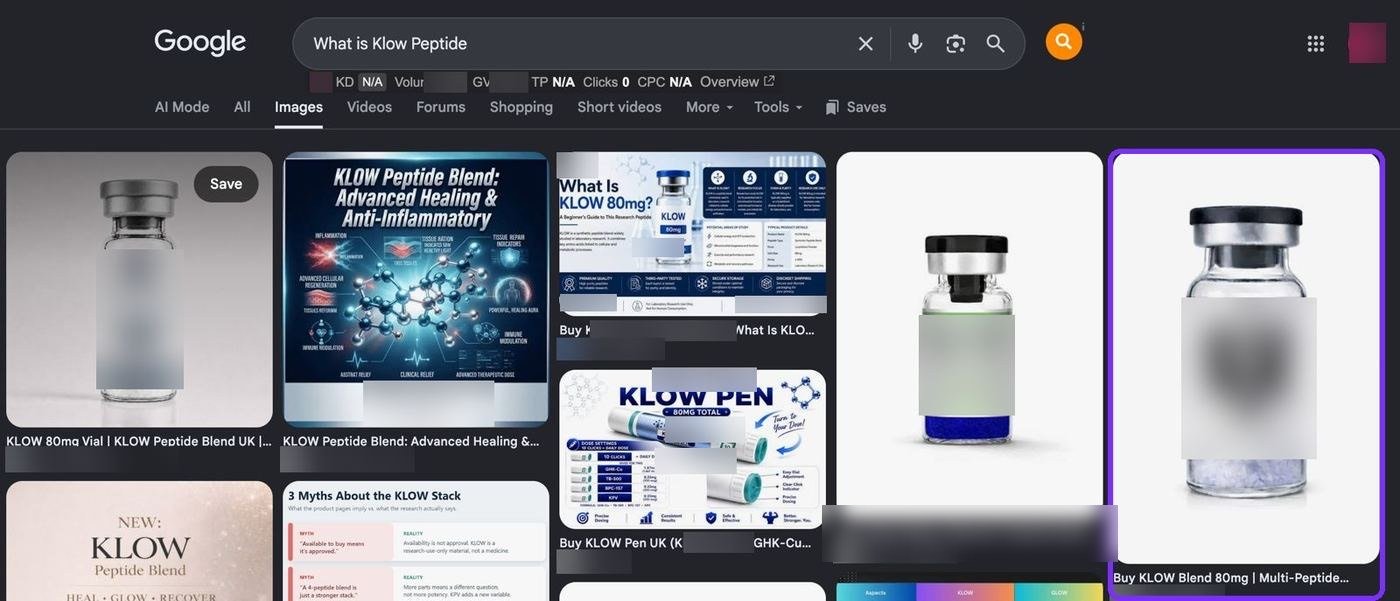
Task: Save the KLOW 80mg vial image
Action: 226,184
